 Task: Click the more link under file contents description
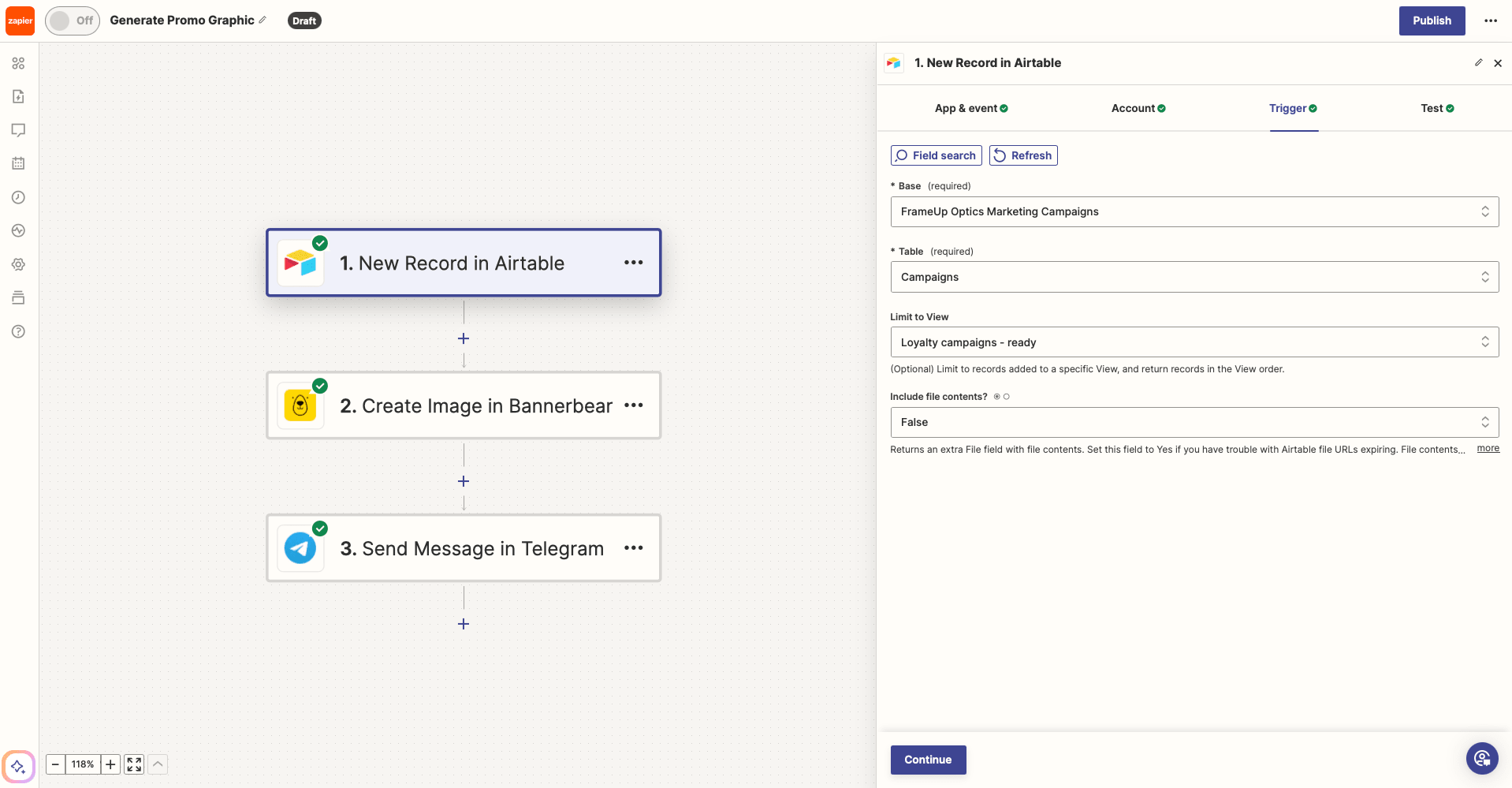[1487, 448]
